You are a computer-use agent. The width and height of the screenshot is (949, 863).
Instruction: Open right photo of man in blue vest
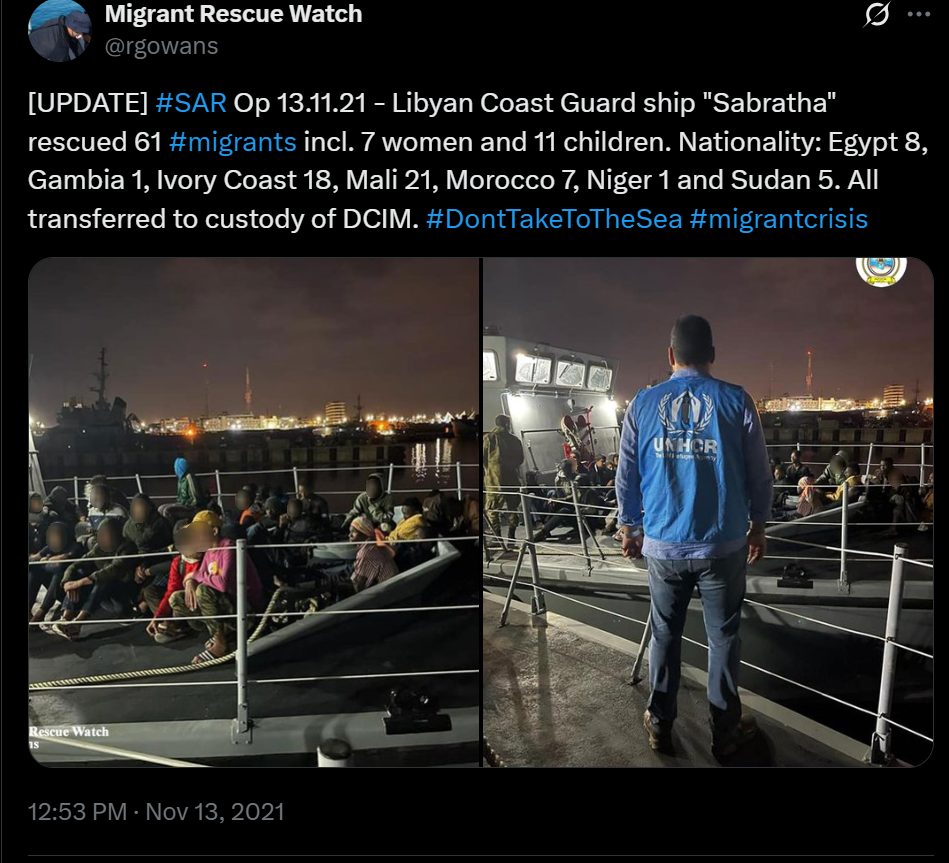point(708,512)
